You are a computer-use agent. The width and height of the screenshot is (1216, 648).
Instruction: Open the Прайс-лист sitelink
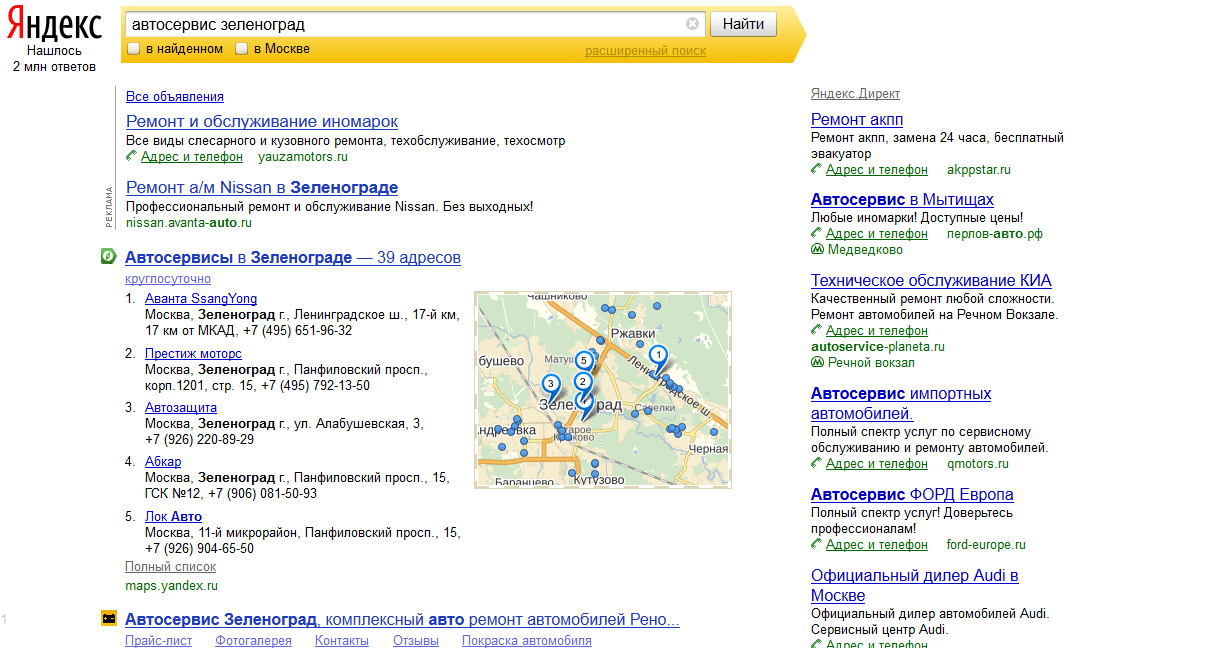pos(159,641)
